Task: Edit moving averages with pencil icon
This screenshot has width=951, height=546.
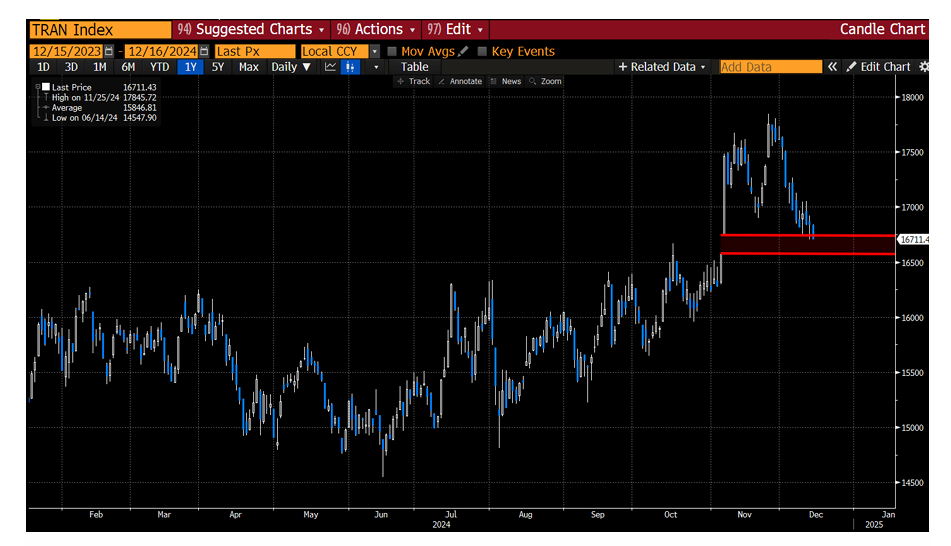Action: click(x=463, y=52)
